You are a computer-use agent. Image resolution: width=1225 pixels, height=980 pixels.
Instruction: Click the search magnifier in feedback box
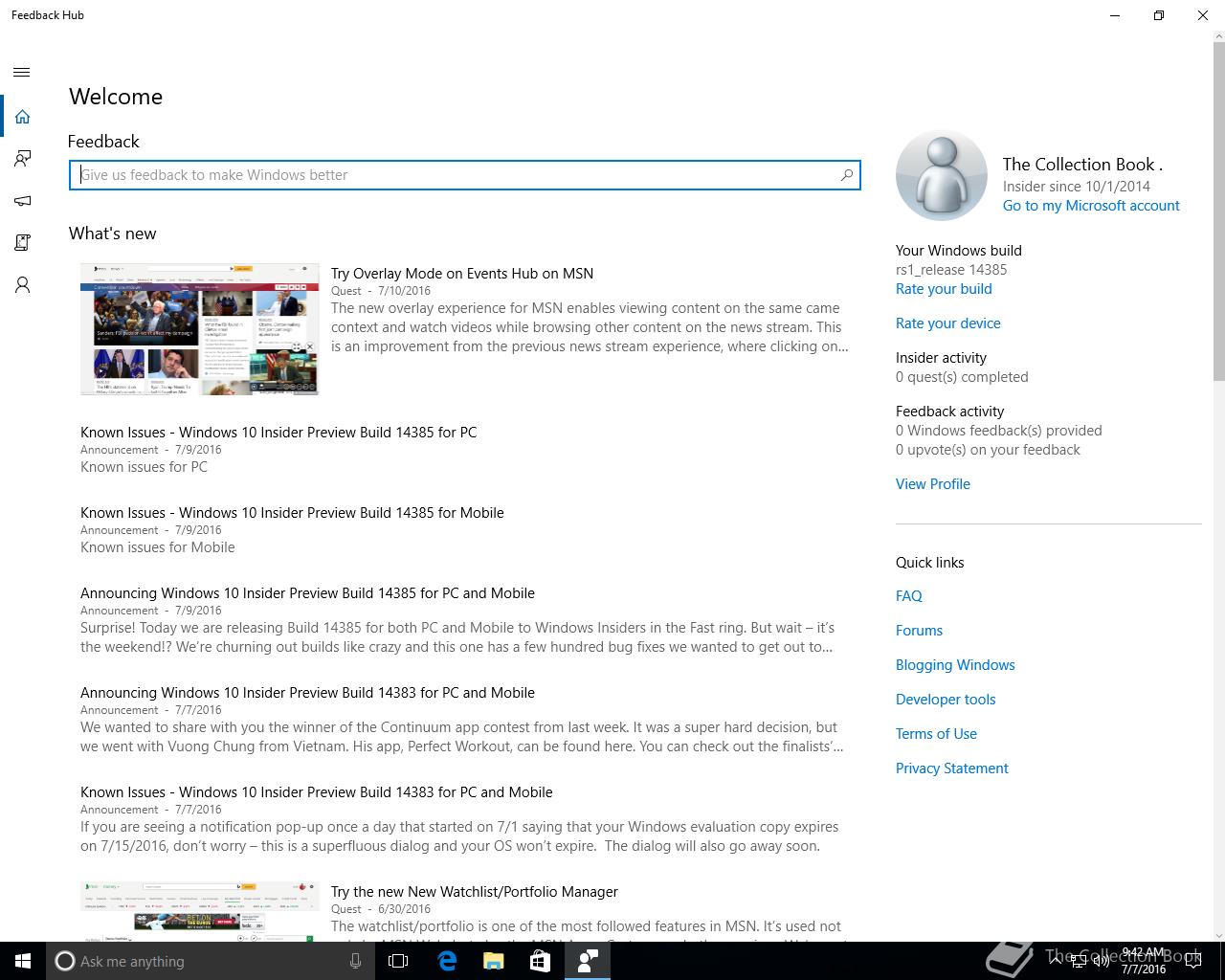846,175
